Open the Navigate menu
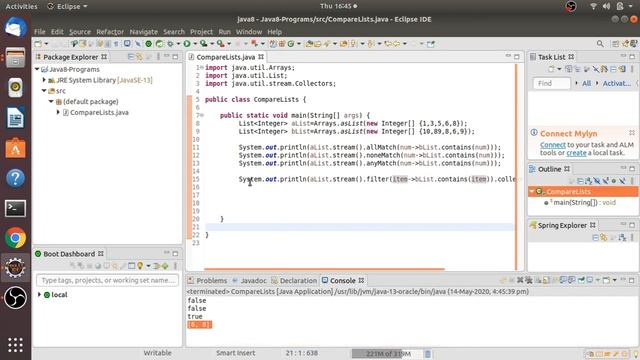The image size is (640, 360). pos(143,32)
